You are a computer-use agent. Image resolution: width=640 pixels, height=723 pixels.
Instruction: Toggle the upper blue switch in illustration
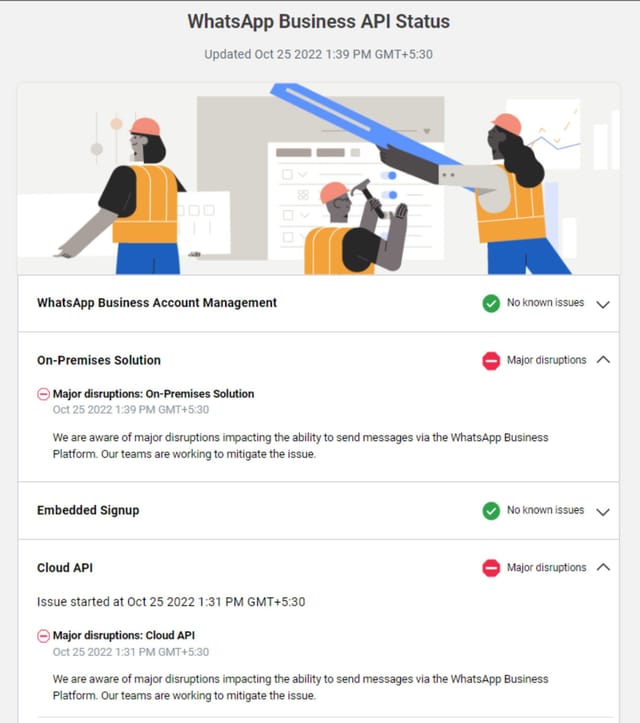[388, 175]
